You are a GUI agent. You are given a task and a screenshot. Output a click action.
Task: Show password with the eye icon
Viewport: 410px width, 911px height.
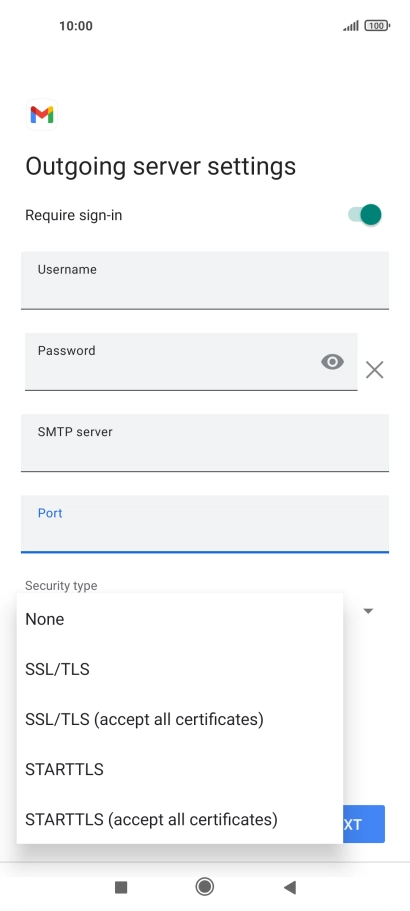[x=332, y=362]
